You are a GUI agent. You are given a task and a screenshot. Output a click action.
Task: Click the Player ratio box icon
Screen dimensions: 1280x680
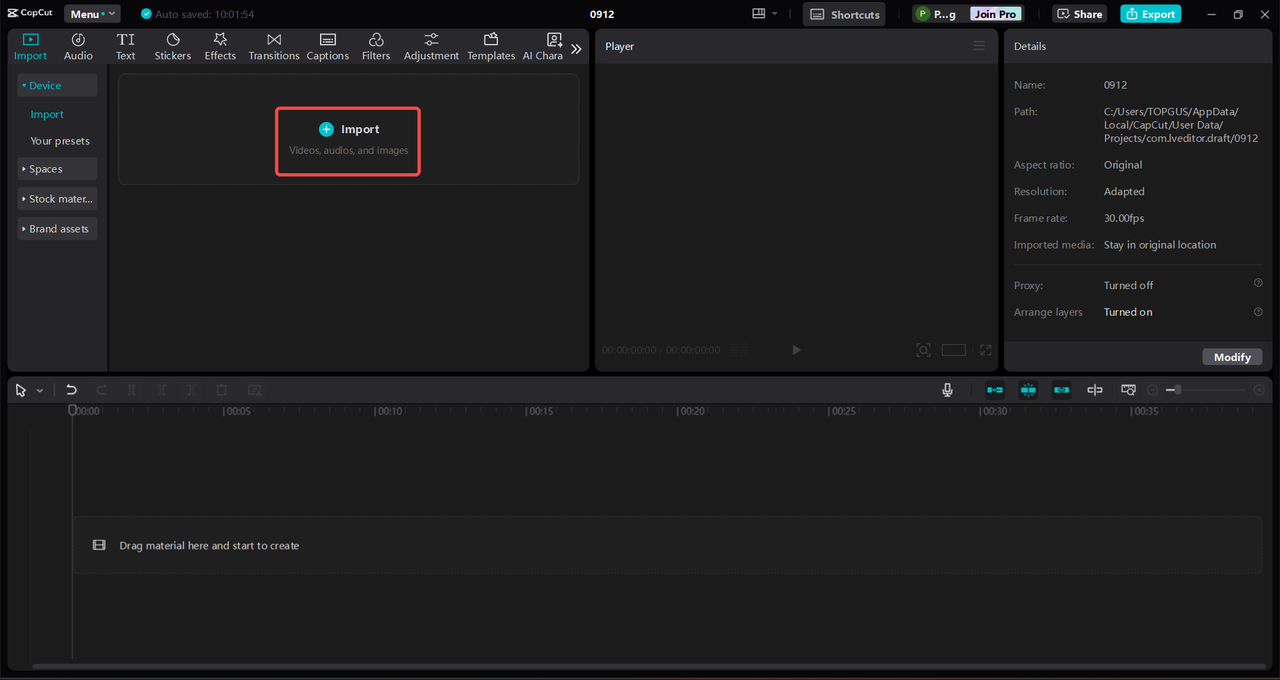953,350
